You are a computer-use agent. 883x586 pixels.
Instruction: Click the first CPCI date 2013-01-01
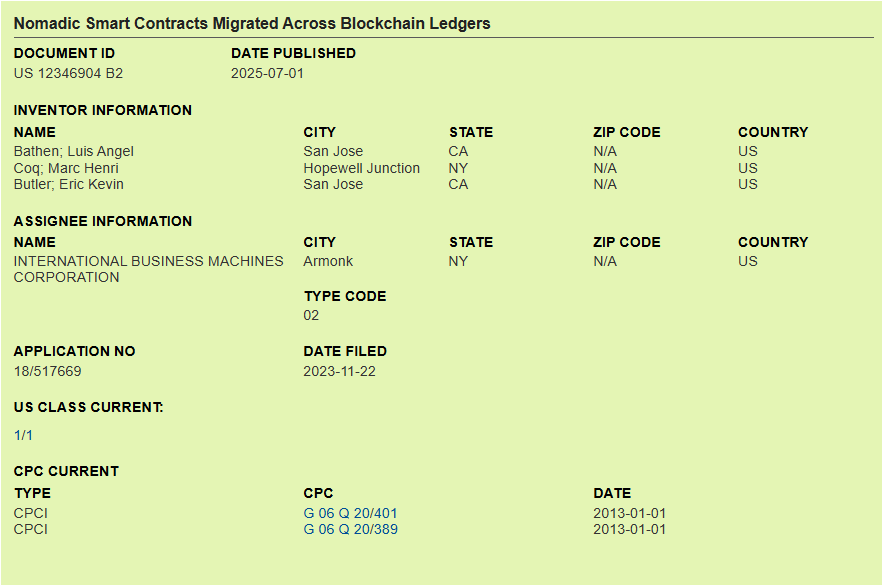(x=629, y=513)
